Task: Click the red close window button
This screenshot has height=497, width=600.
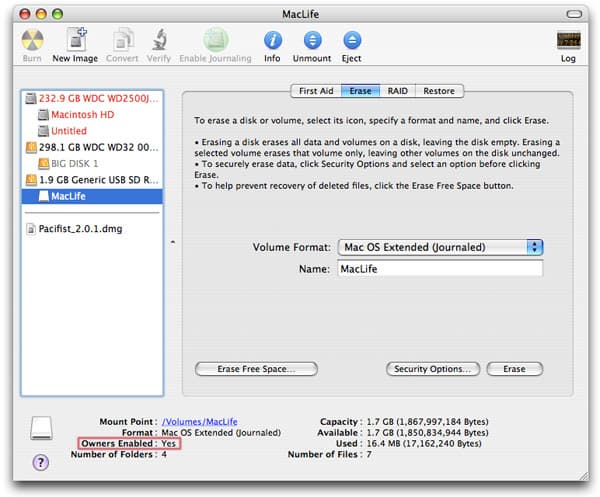Action: (25, 14)
